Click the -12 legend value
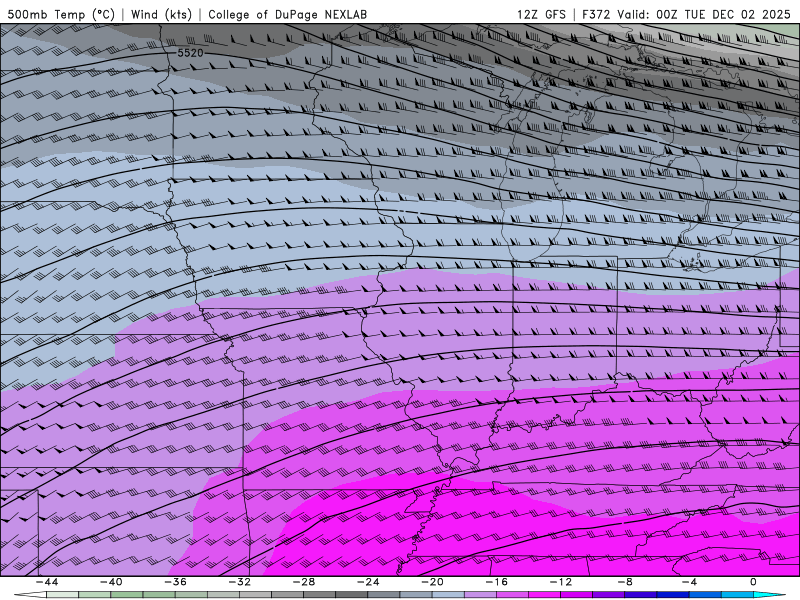The width and height of the screenshot is (800, 600). (x=561, y=582)
